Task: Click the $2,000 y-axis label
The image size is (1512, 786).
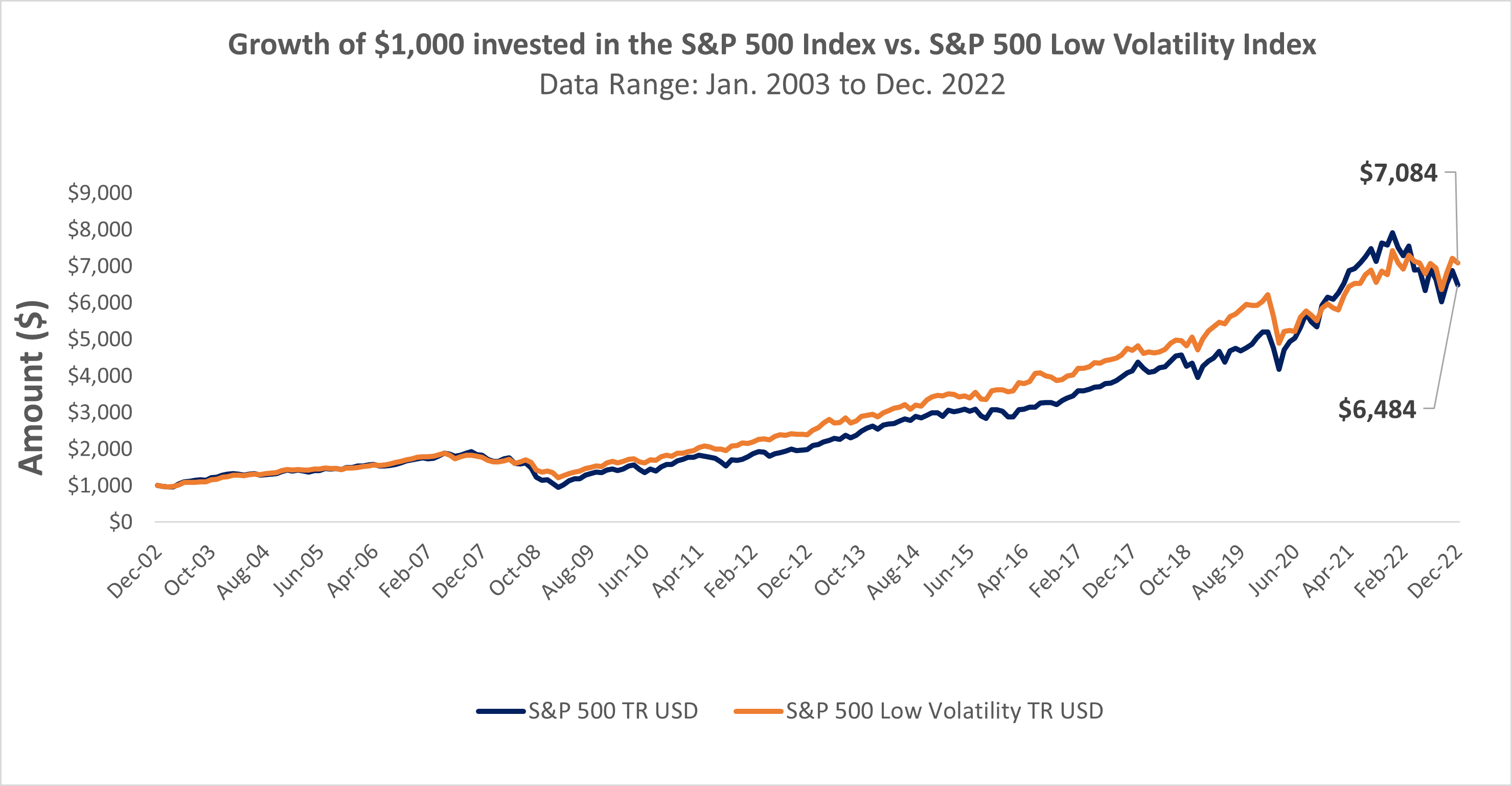Action: click(100, 448)
